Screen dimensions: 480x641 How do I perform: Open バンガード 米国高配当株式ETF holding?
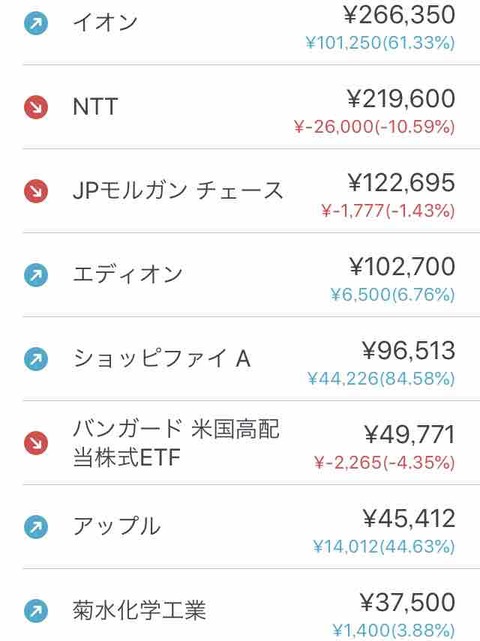251,443
